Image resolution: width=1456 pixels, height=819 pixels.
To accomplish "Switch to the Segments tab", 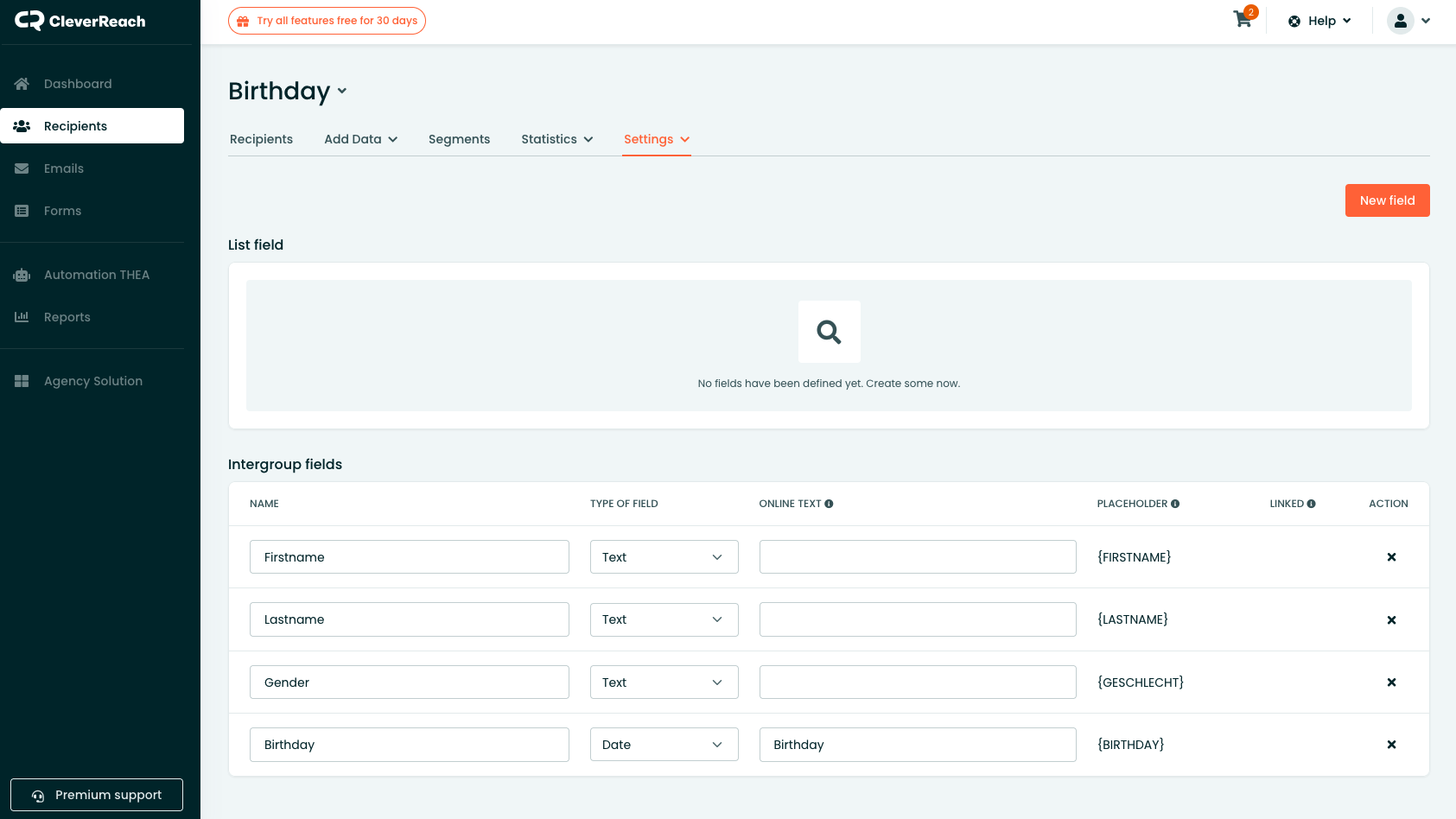I will click(x=459, y=139).
